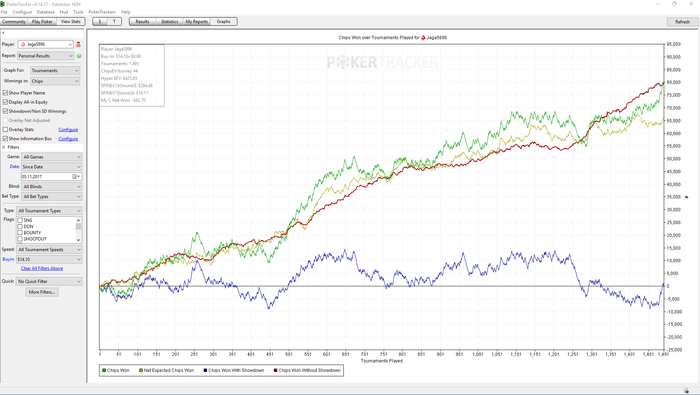Viewport: 700px width, 395px height.
Task: Check the SHOOTOUT flag
Action: tap(20, 239)
